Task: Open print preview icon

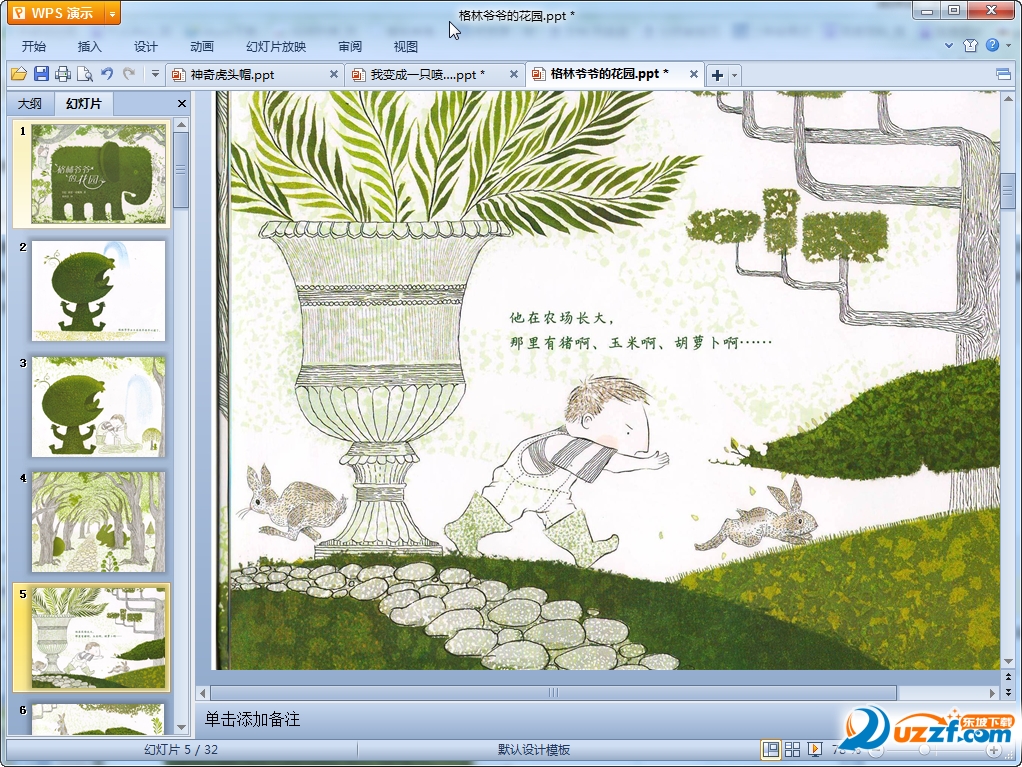Action: point(85,74)
